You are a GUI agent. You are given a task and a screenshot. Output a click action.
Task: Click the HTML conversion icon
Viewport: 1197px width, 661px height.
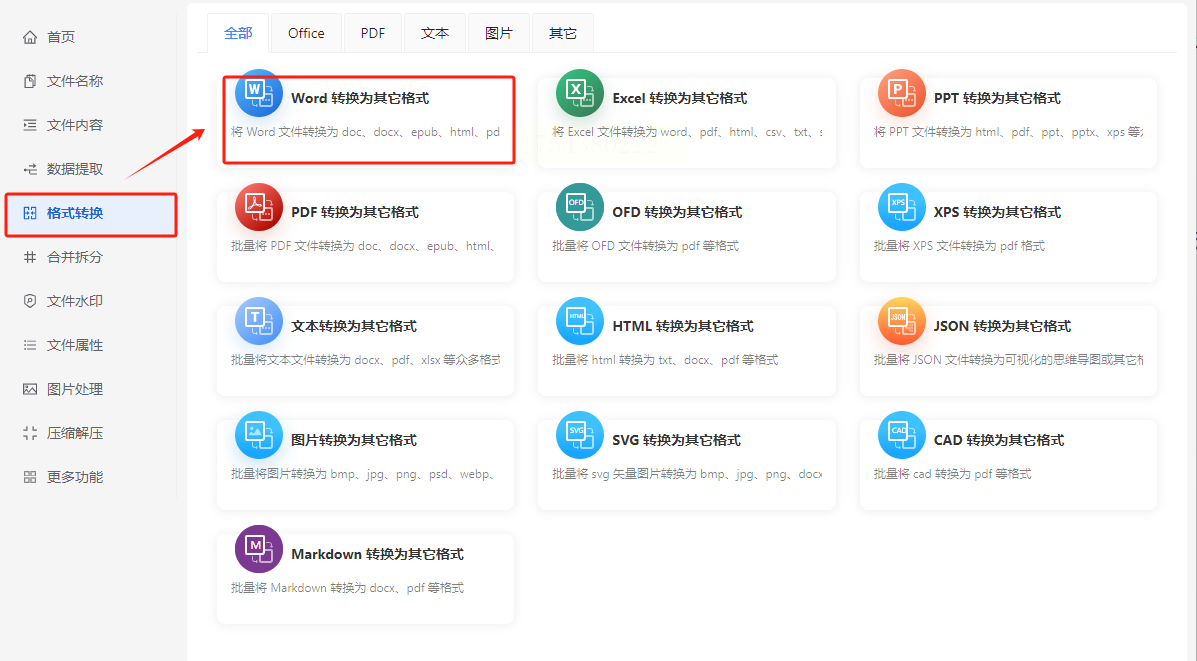click(580, 321)
